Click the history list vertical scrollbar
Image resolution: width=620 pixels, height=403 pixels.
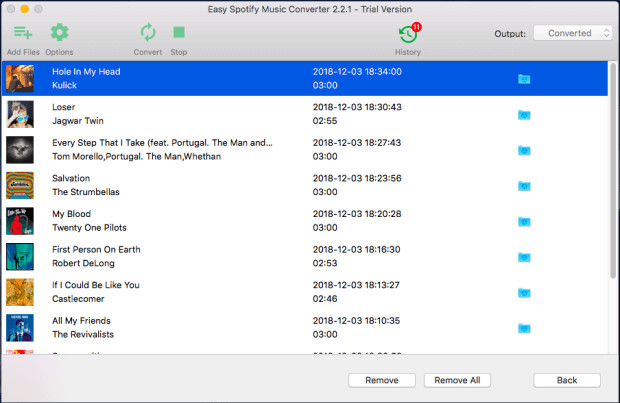click(613, 170)
